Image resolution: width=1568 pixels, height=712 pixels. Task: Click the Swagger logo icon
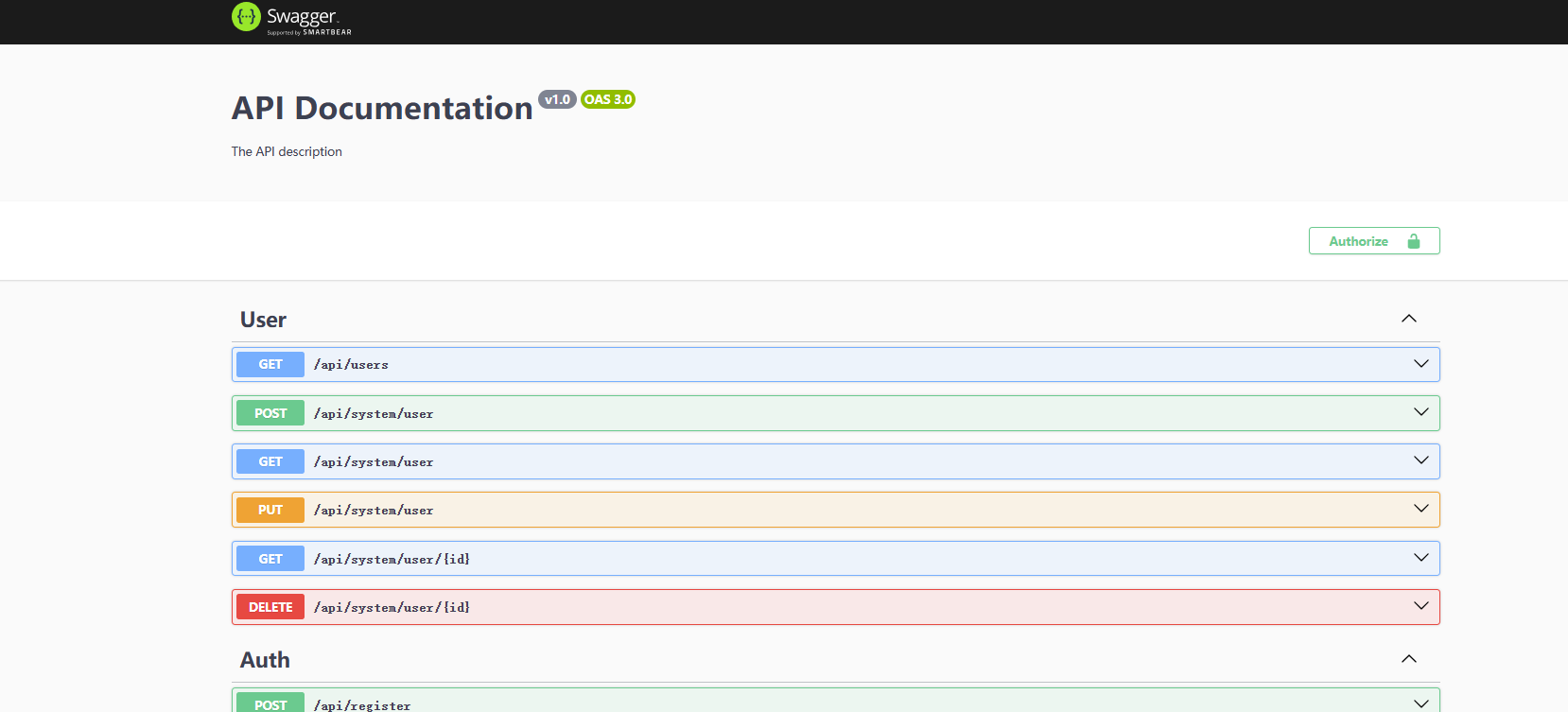[246, 17]
